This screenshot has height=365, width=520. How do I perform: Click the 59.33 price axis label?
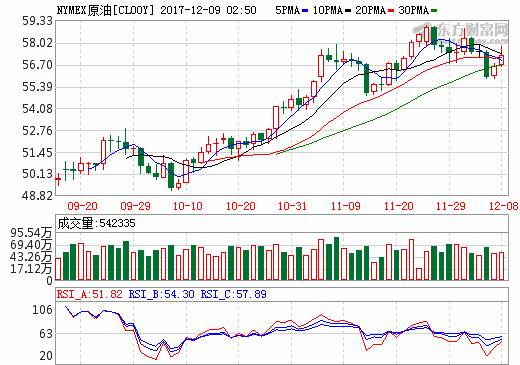coord(37,21)
